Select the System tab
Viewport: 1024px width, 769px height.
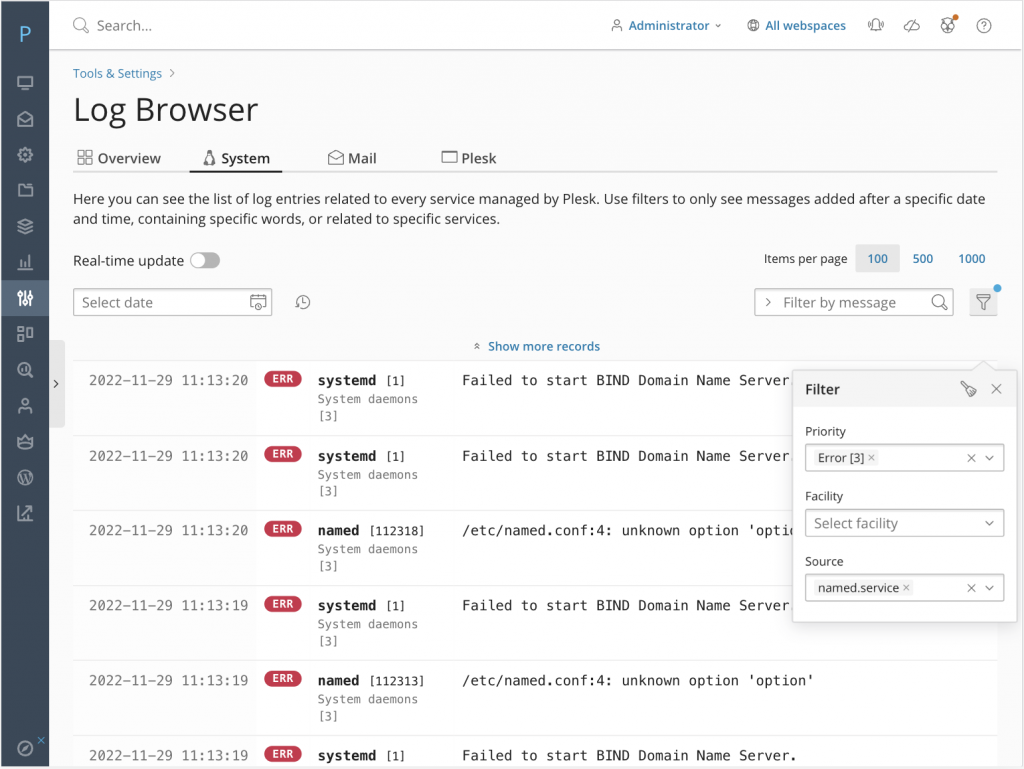click(x=236, y=158)
